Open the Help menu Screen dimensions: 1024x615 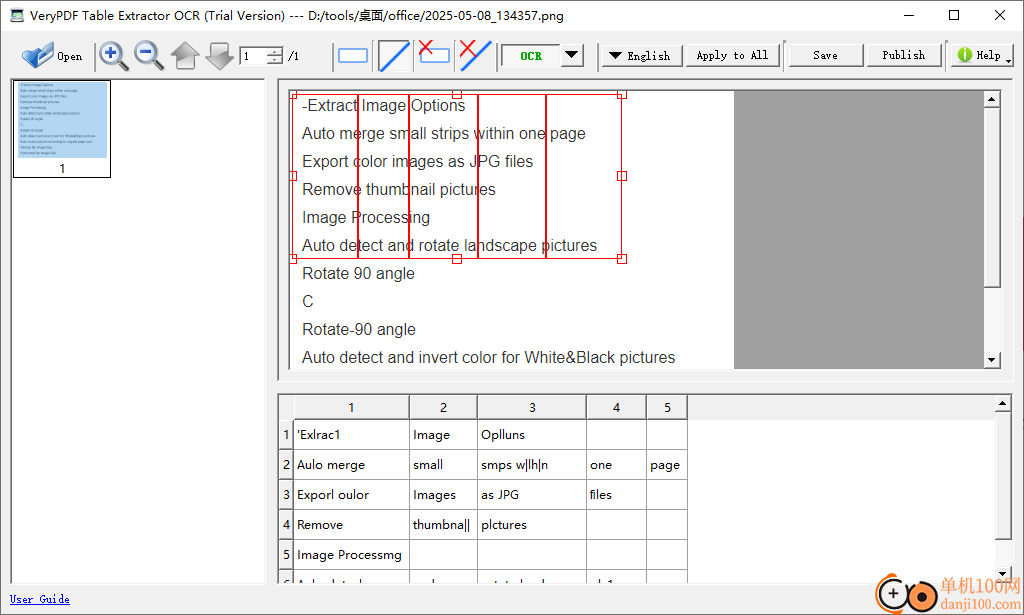982,55
